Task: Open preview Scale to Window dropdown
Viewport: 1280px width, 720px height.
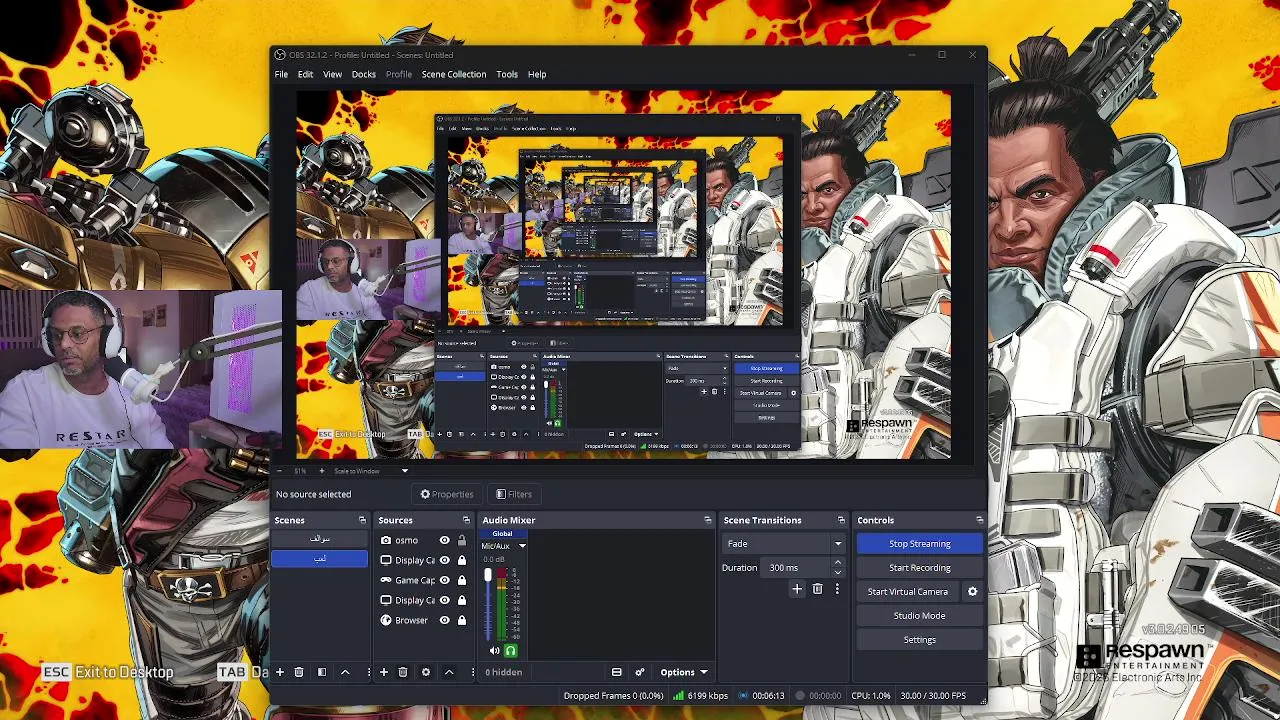Action: coord(370,471)
